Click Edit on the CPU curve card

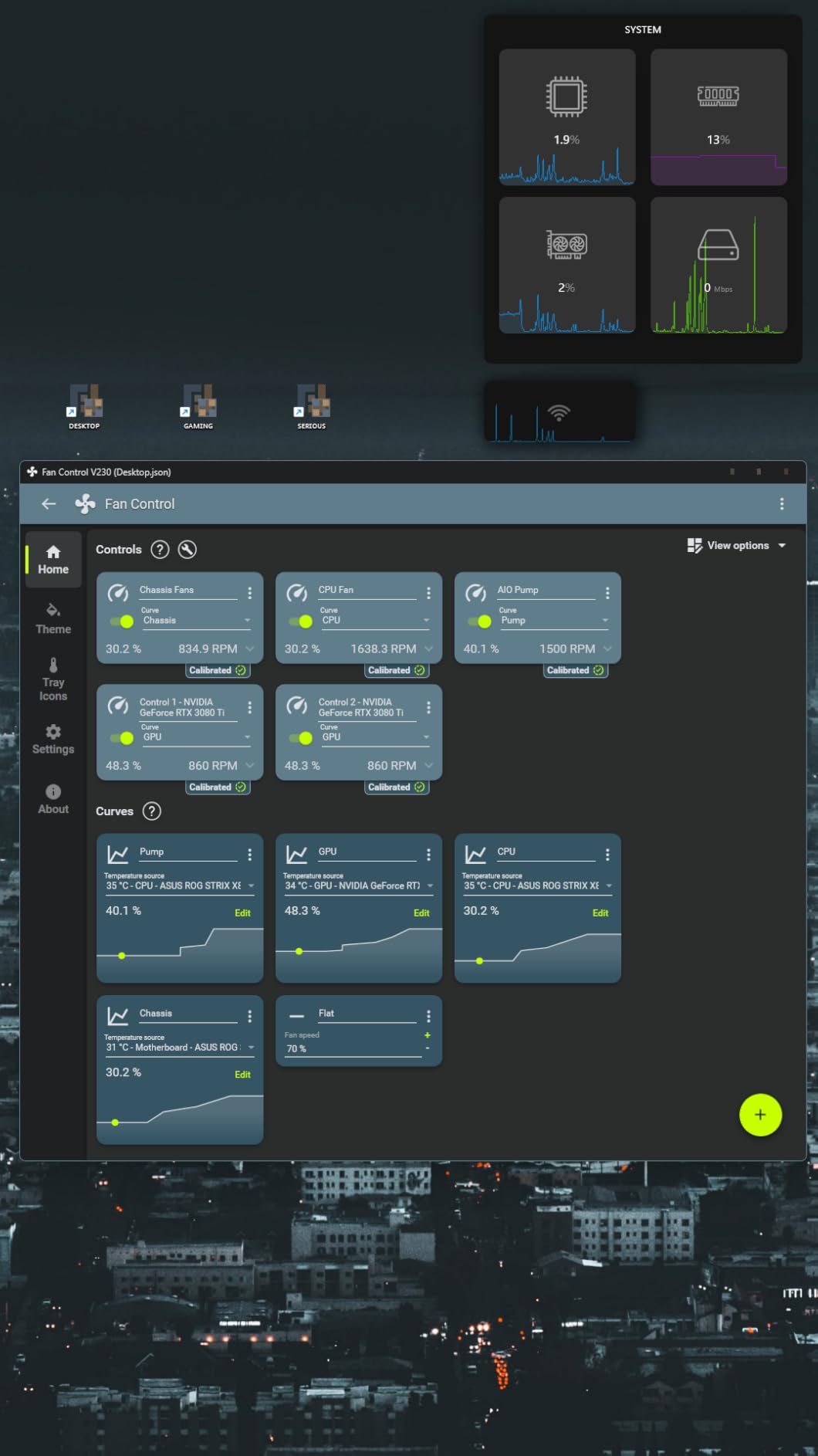(600, 913)
